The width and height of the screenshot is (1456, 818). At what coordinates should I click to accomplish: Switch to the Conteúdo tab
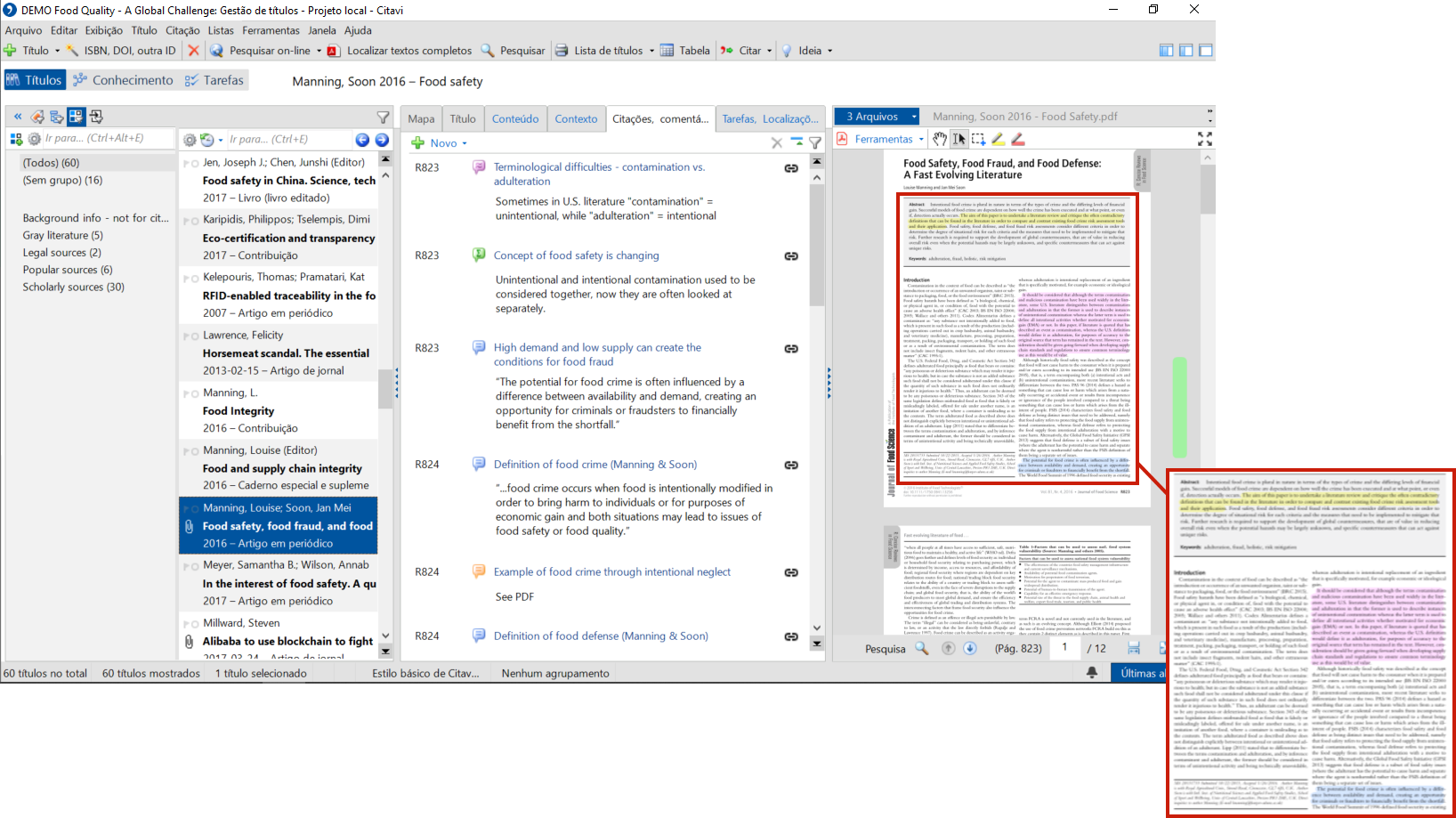[515, 119]
